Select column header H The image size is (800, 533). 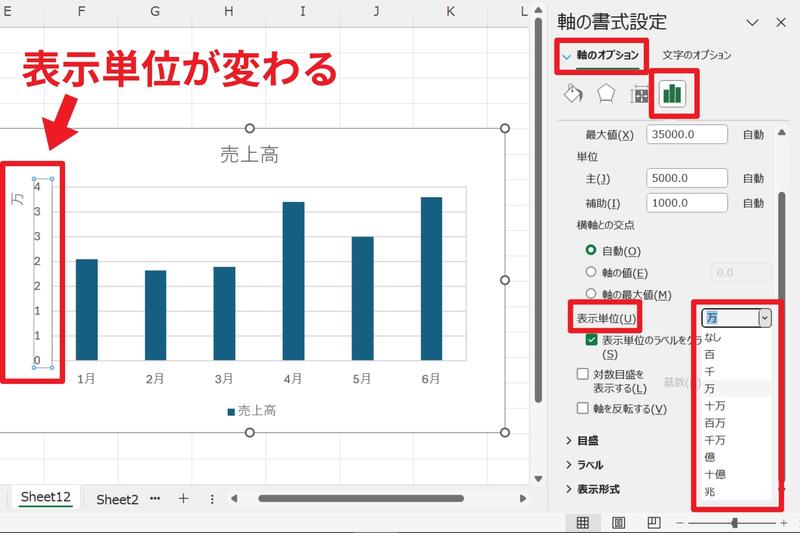point(229,11)
